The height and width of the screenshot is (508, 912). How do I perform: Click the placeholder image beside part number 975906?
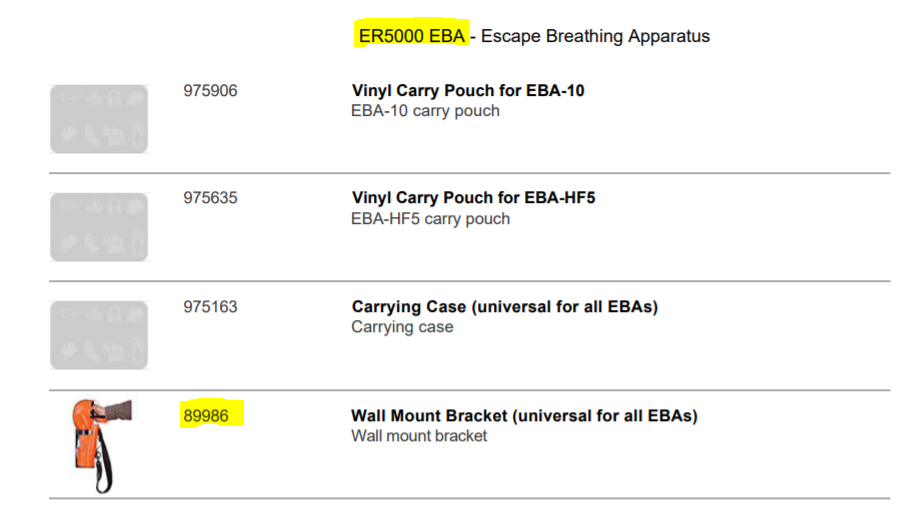coord(99,119)
